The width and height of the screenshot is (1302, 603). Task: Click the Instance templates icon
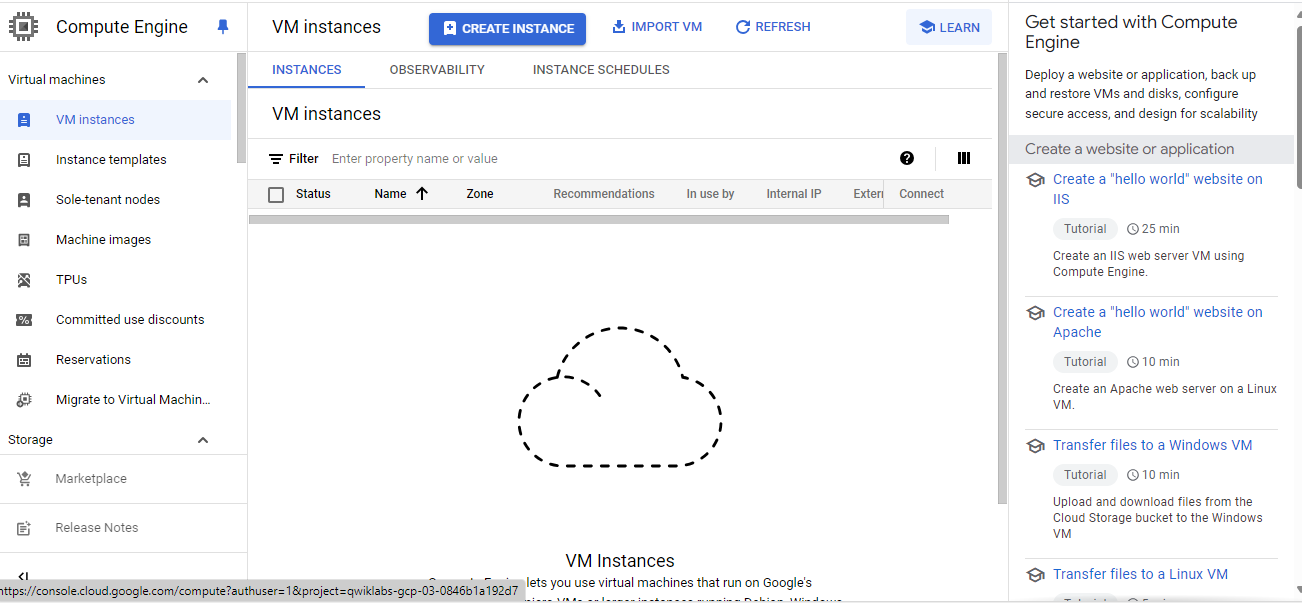point(24,160)
